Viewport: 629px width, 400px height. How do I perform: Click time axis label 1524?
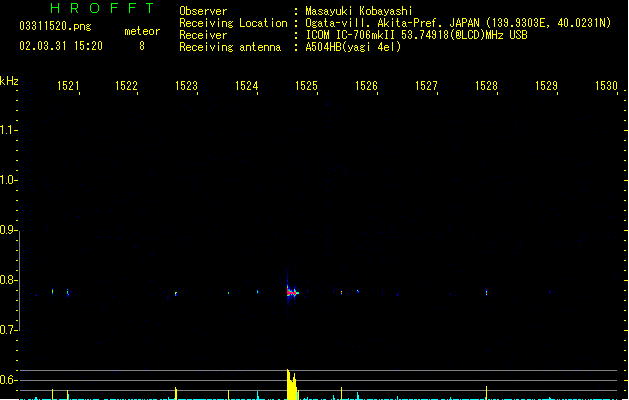246,86
